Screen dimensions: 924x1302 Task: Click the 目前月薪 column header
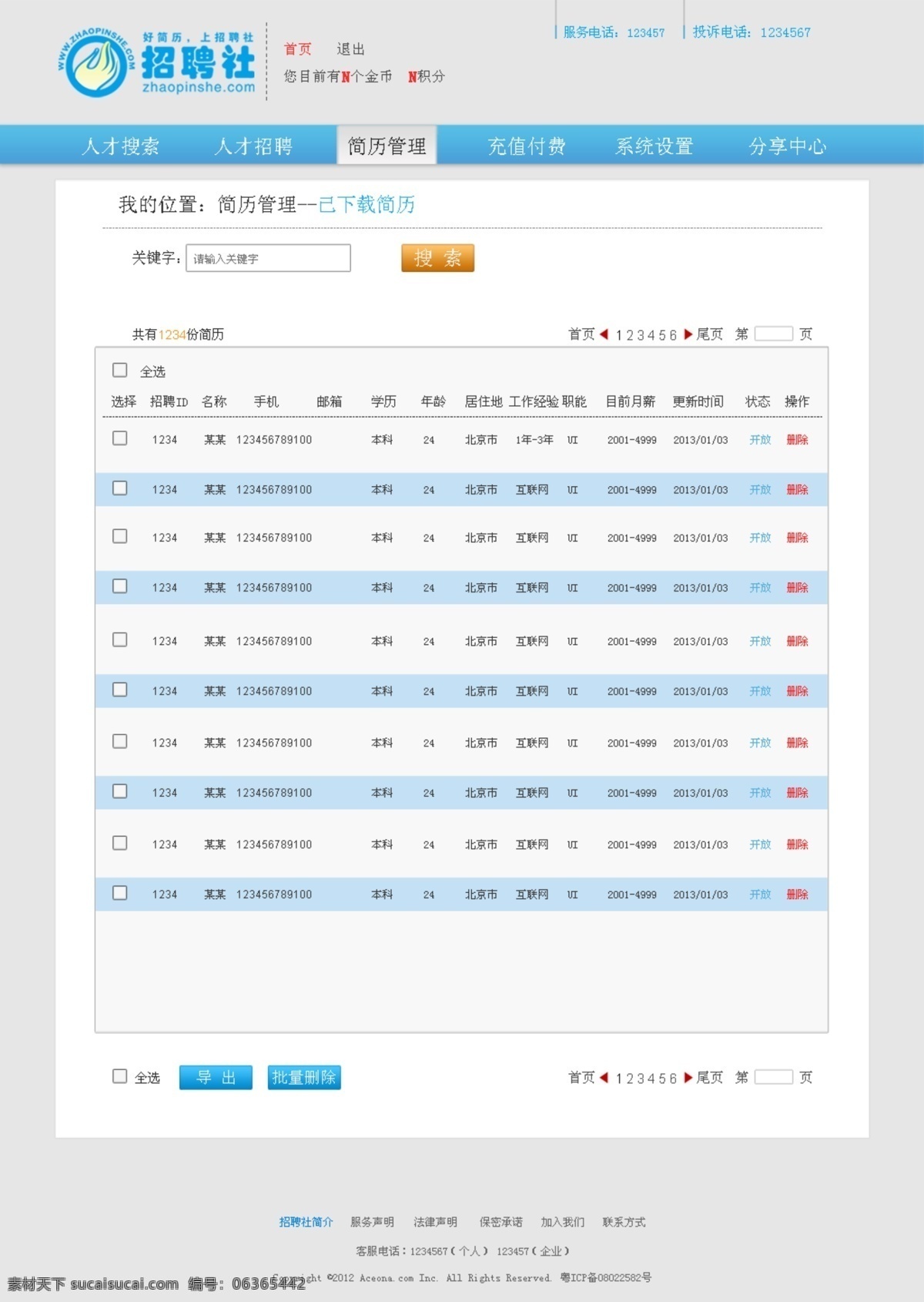(x=630, y=401)
